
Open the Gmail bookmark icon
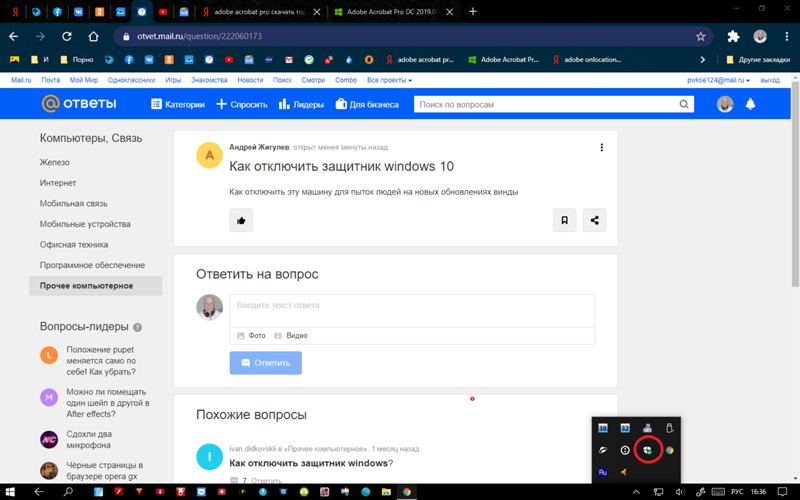click(x=289, y=60)
